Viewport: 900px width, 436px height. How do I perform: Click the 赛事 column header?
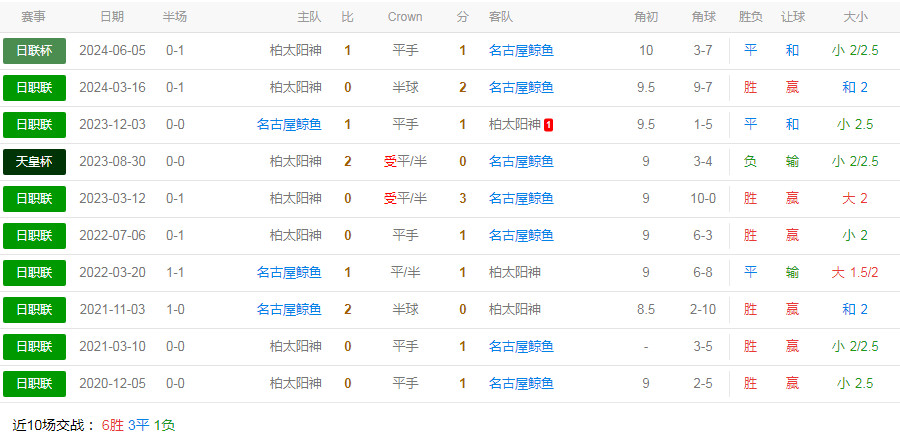tap(34, 17)
